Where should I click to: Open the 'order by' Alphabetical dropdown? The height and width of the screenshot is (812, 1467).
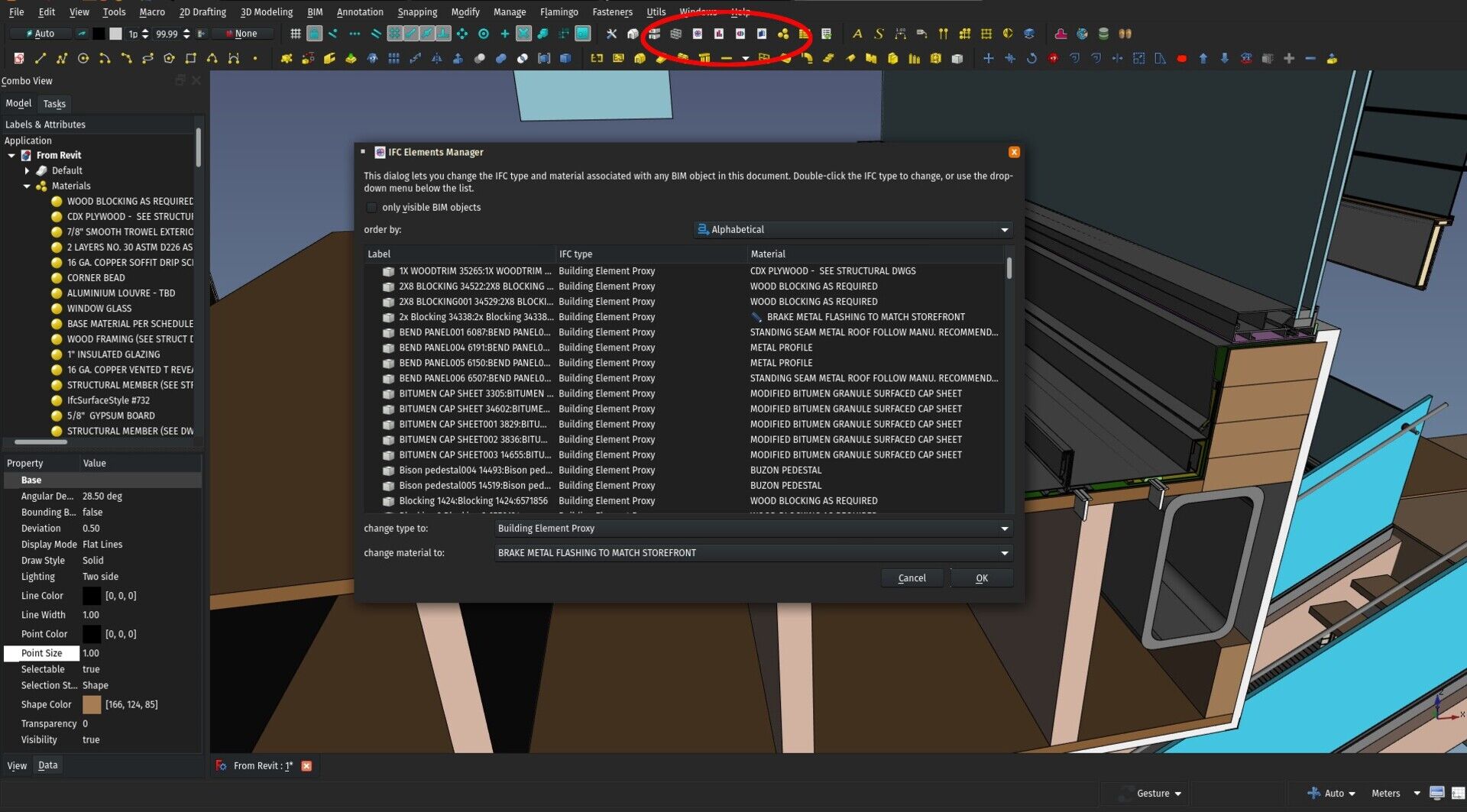(853, 230)
